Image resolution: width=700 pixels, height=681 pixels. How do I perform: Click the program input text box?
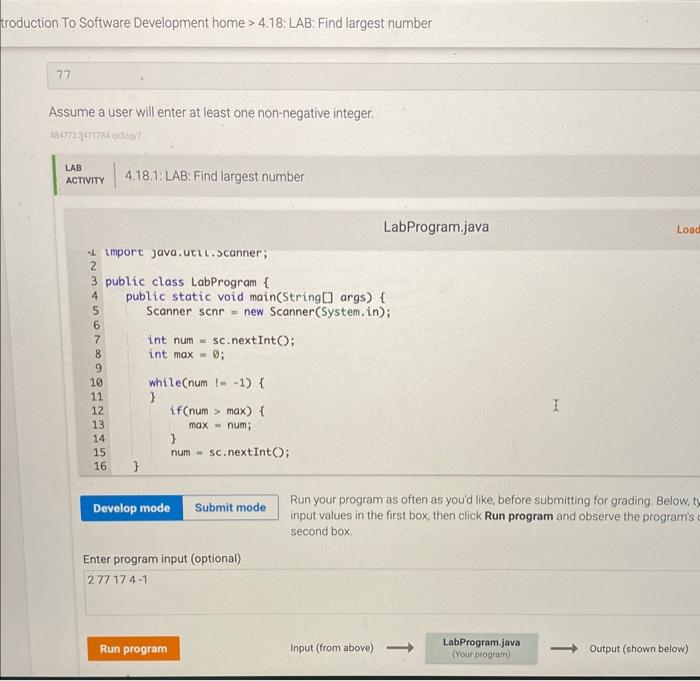pos(393,592)
